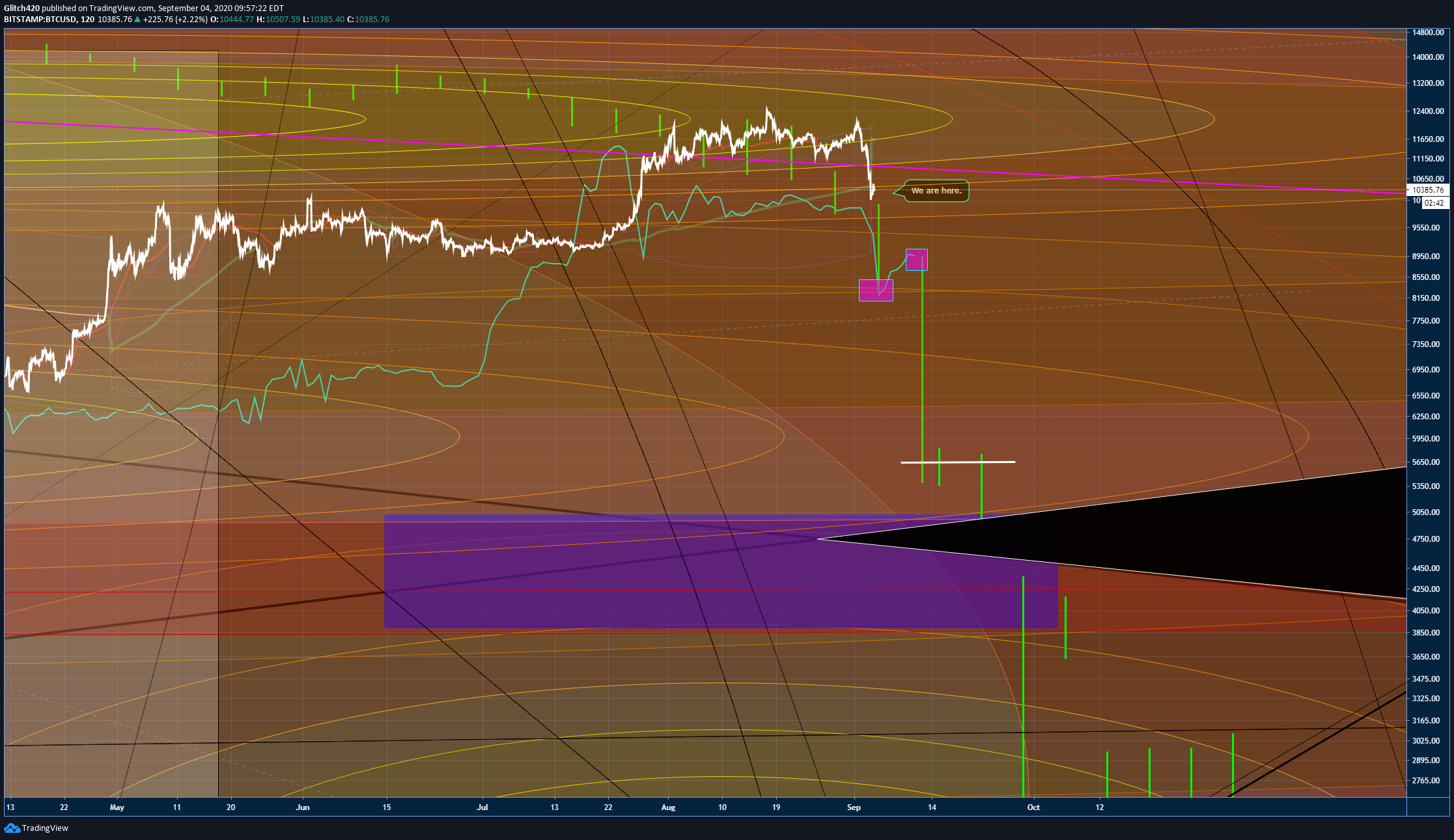This screenshot has height=840, width=1454.
Task: Click the 2895.00 price axis label
Action: pyautogui.click(x=1425, y=761)
